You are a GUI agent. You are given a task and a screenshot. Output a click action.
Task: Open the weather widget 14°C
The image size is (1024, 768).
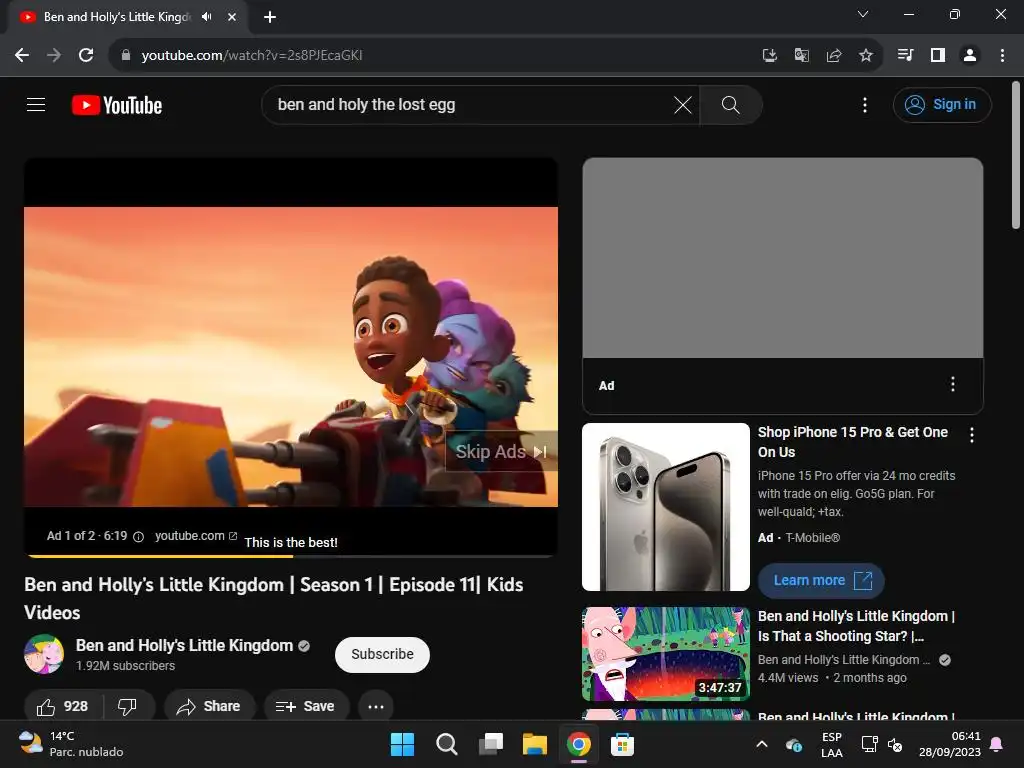(x=71, y=744)
